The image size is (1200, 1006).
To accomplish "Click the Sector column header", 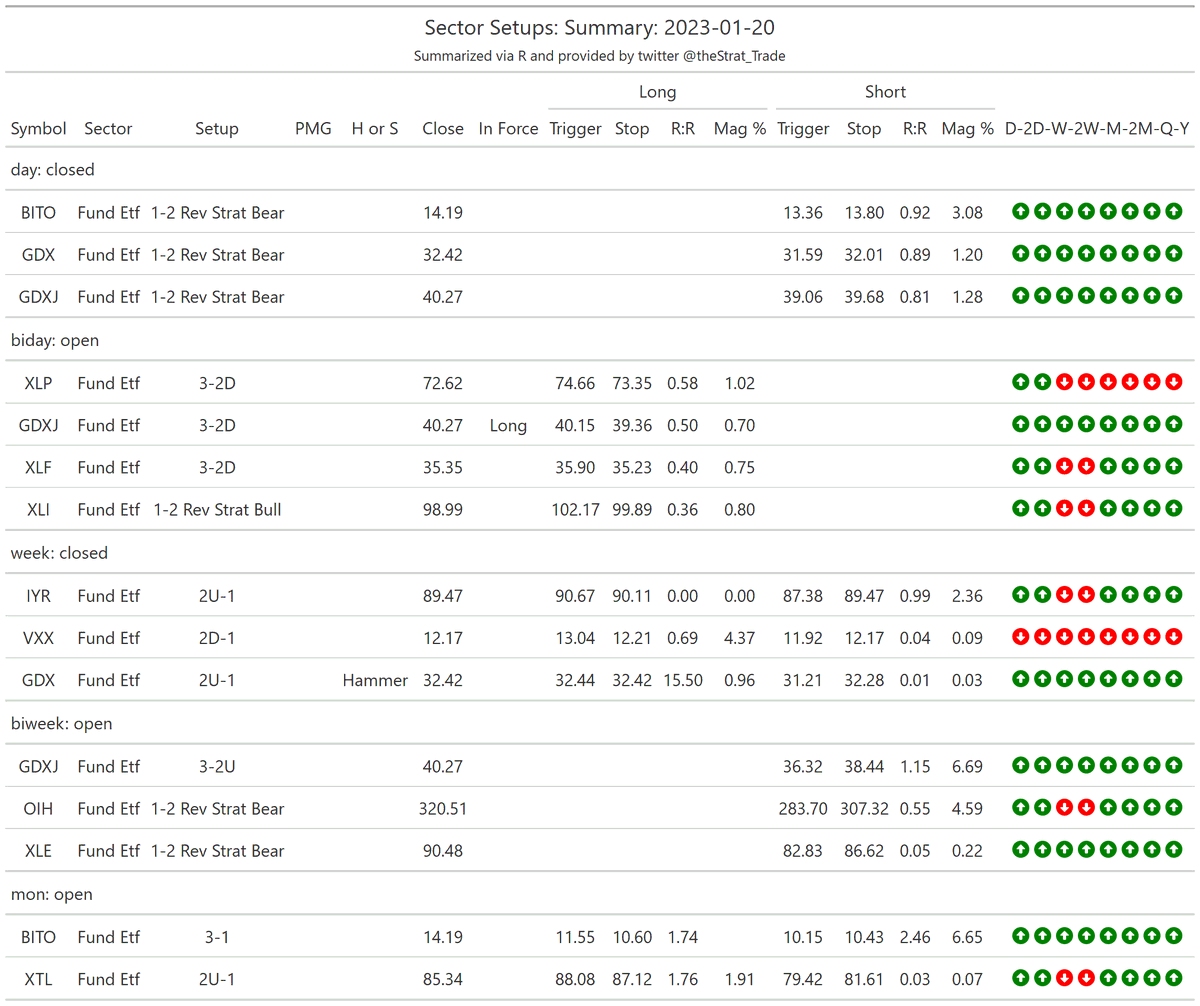I will point(108,128).
